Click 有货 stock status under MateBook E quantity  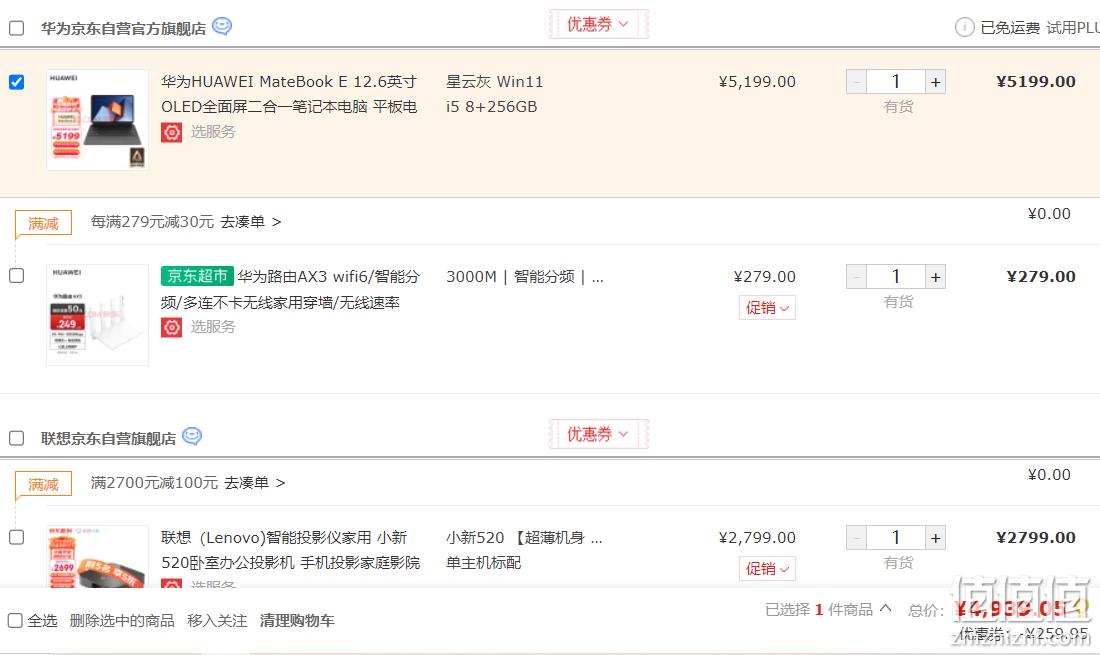tap(898, 107)
